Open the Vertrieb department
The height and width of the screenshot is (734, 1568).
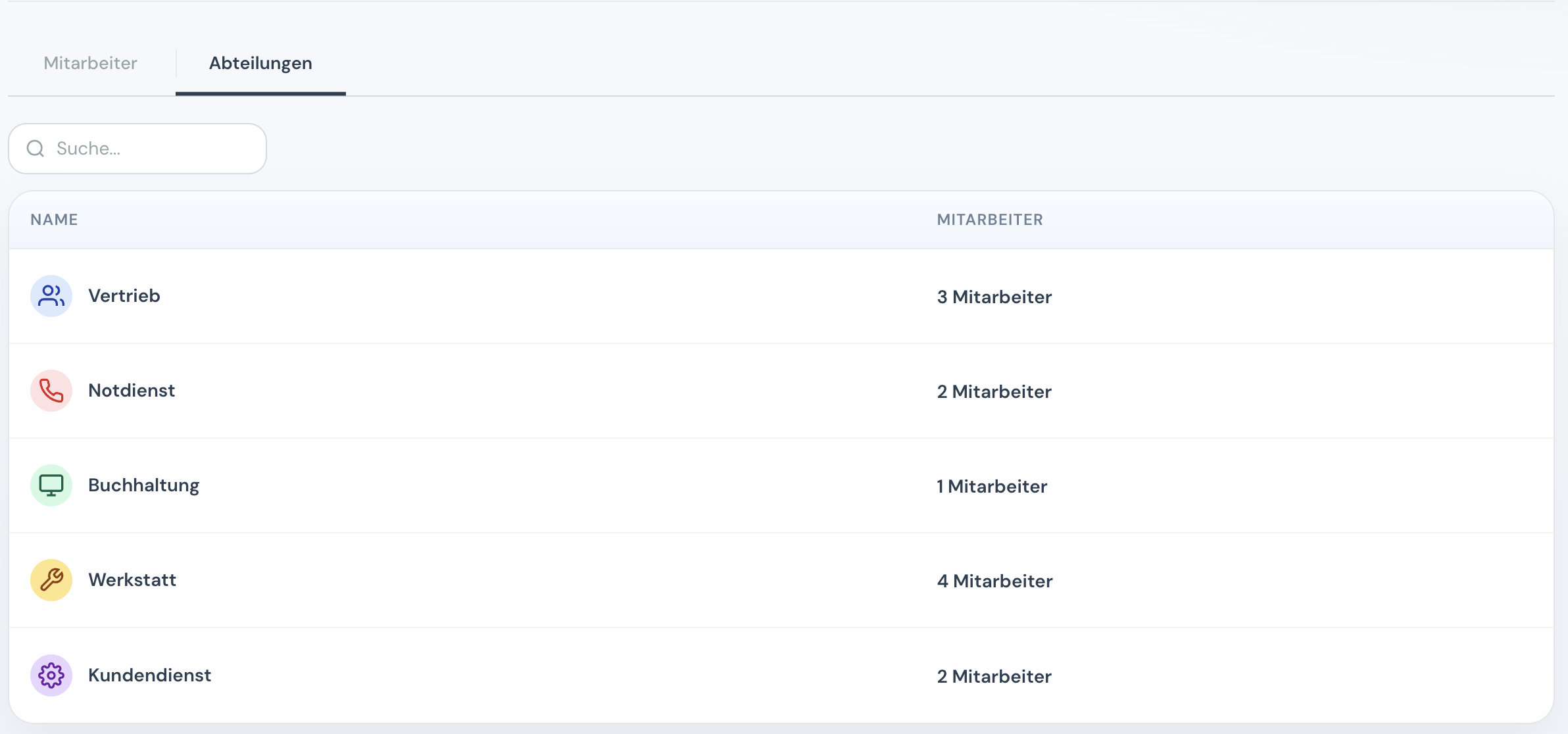(x=124, y=296)
